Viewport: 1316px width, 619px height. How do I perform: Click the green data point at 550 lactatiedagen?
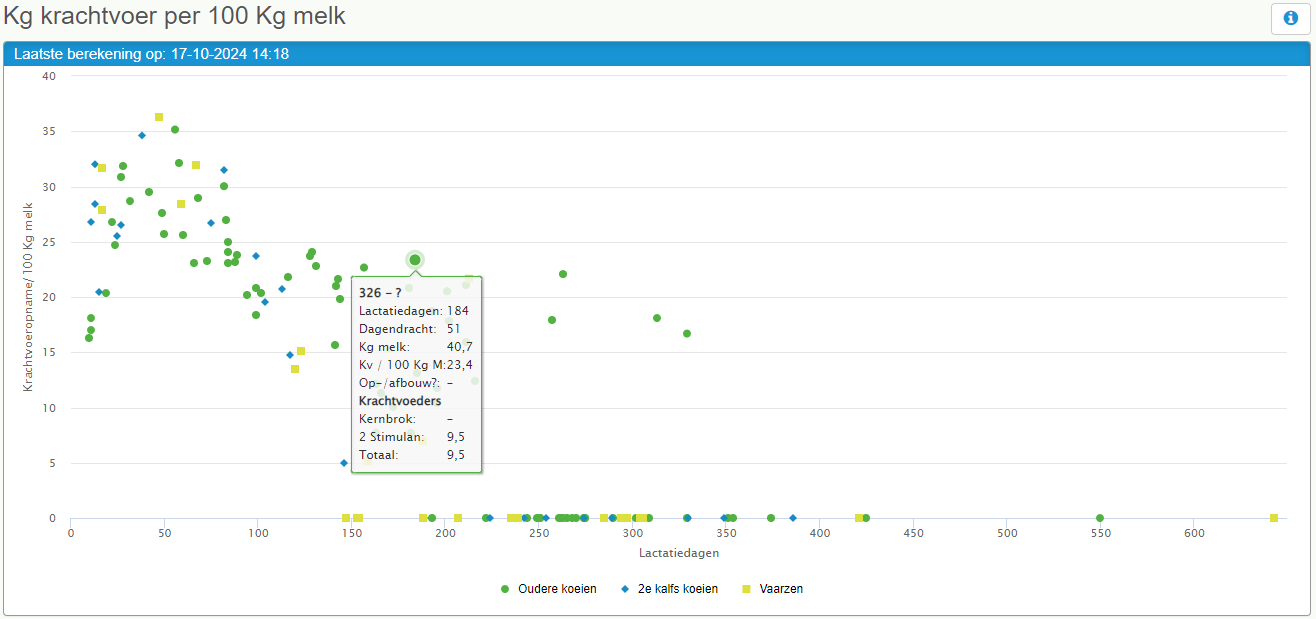[x=1100, y=518]
